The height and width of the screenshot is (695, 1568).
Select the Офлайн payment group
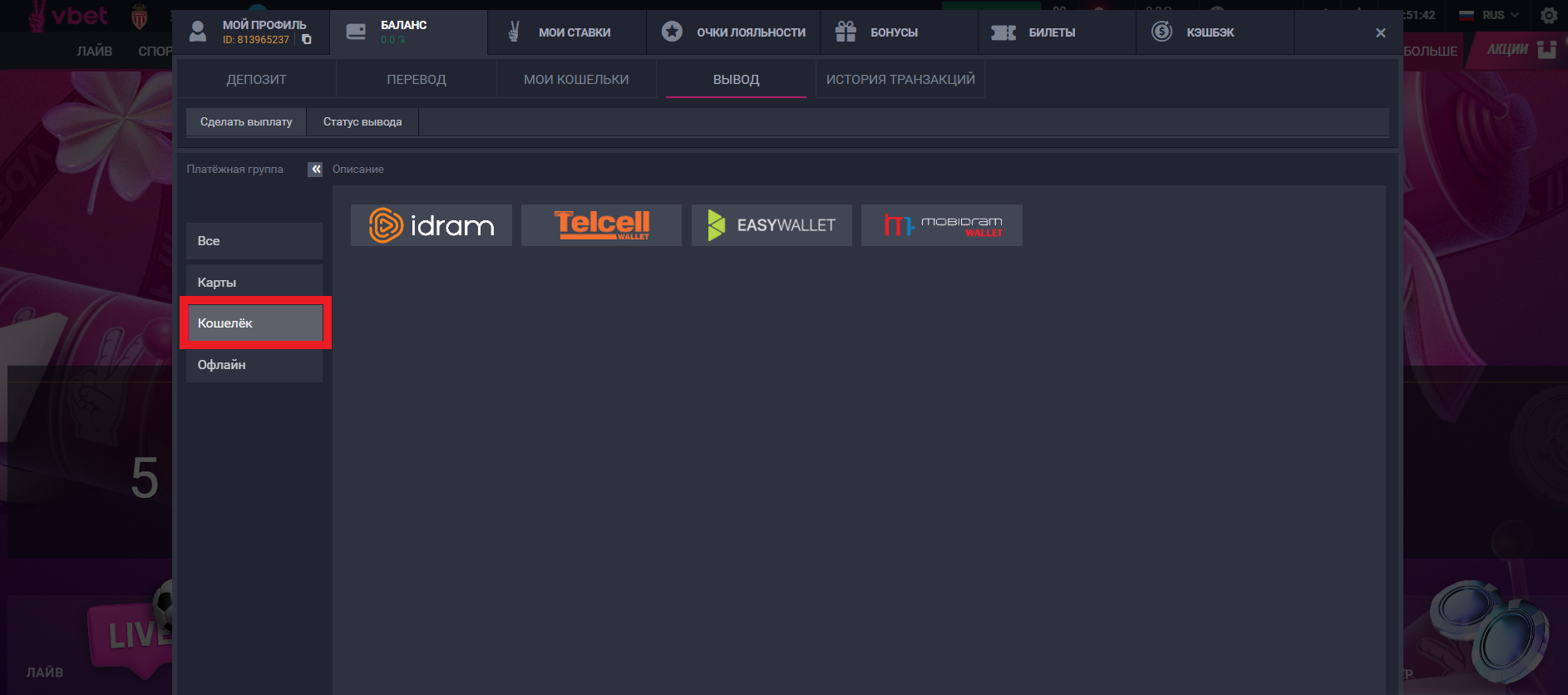tap(254, 365)
